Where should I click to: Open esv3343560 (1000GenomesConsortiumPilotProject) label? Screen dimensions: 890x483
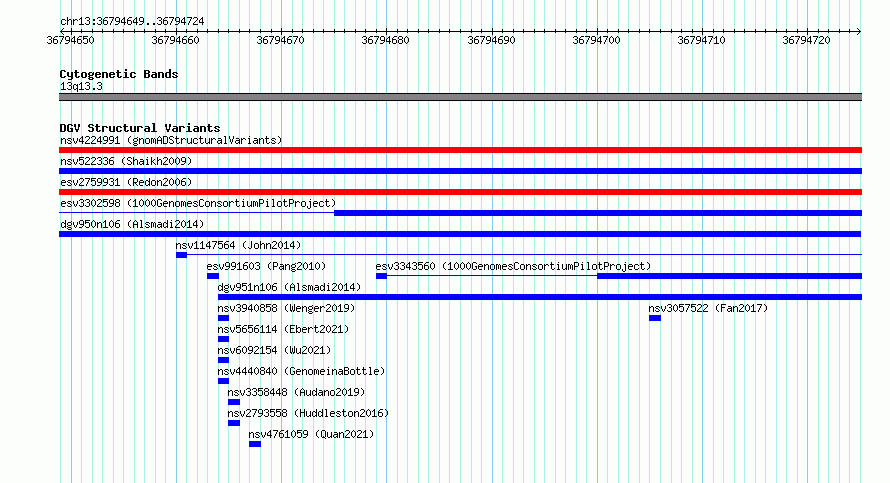coord(513,266)
